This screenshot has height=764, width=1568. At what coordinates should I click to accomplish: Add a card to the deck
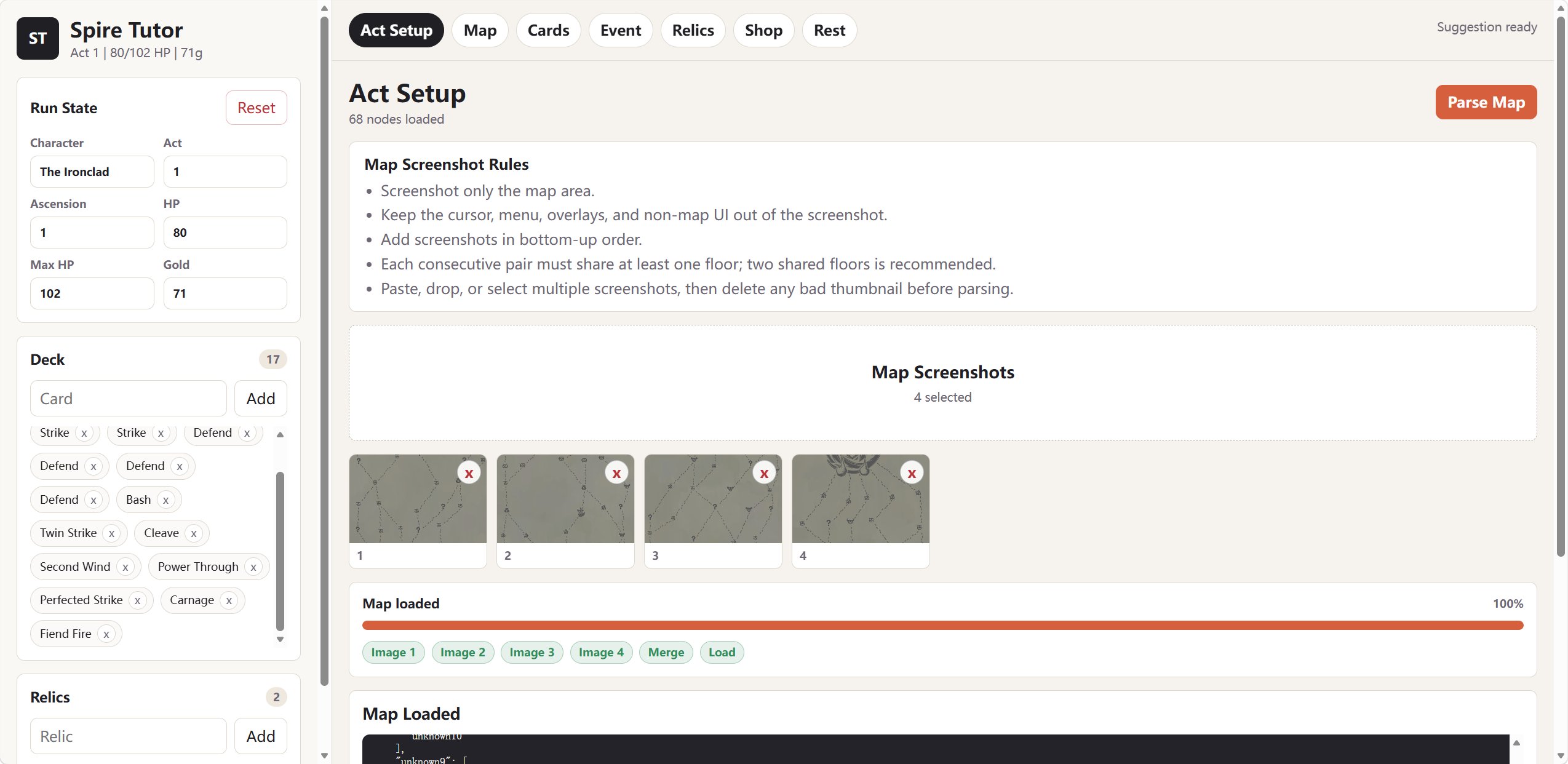(261, 399)
